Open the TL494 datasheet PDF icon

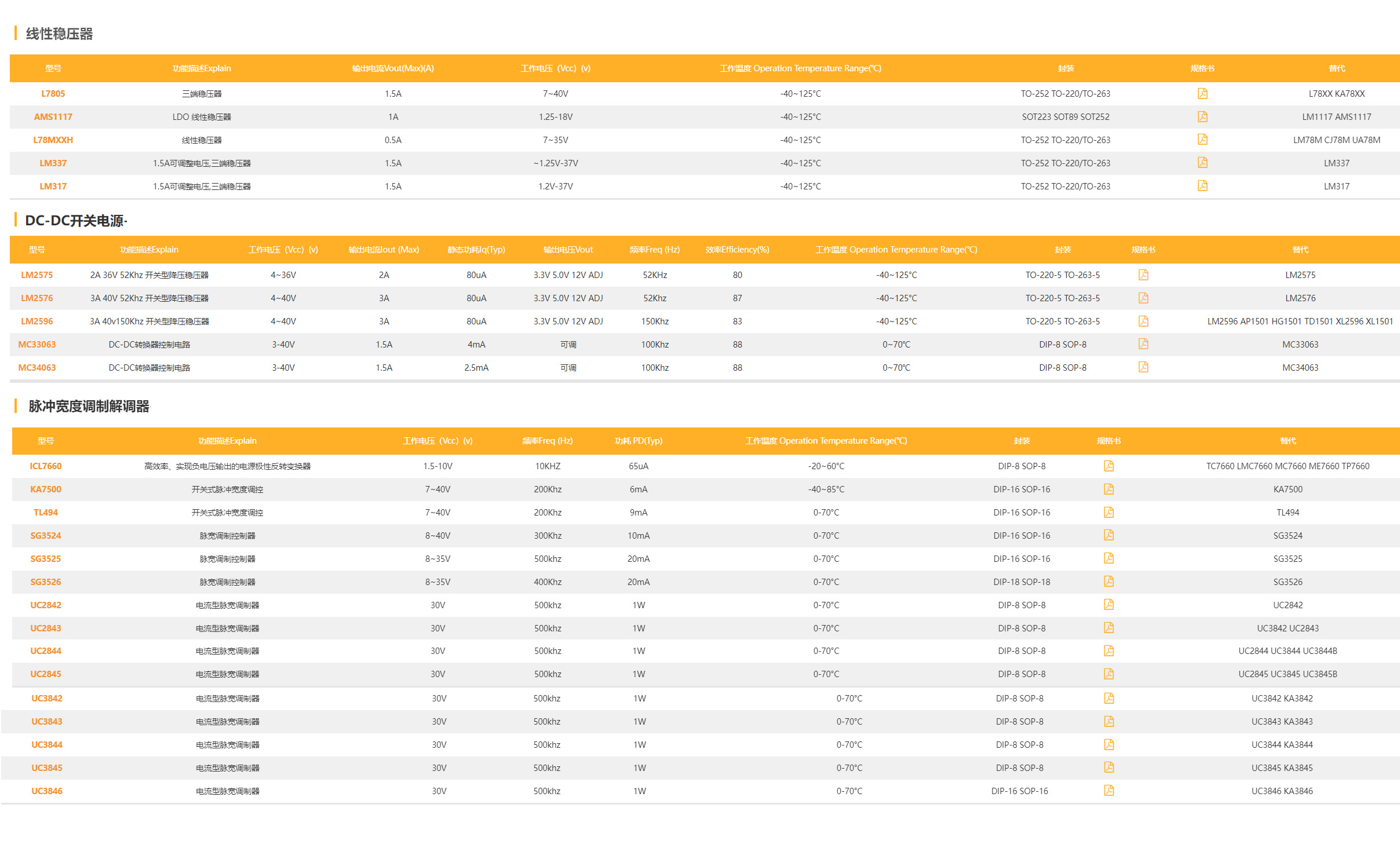pyautogui.click(x=1109, y=512)
